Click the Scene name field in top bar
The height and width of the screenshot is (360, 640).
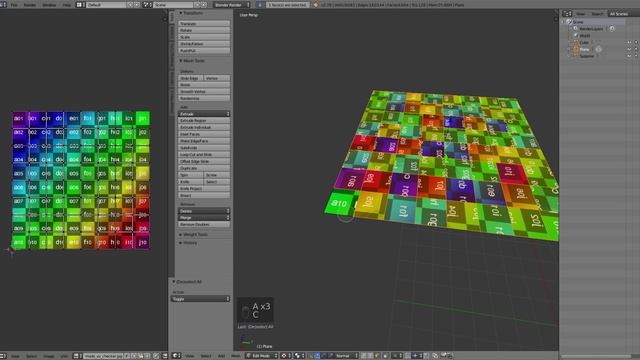173,5
